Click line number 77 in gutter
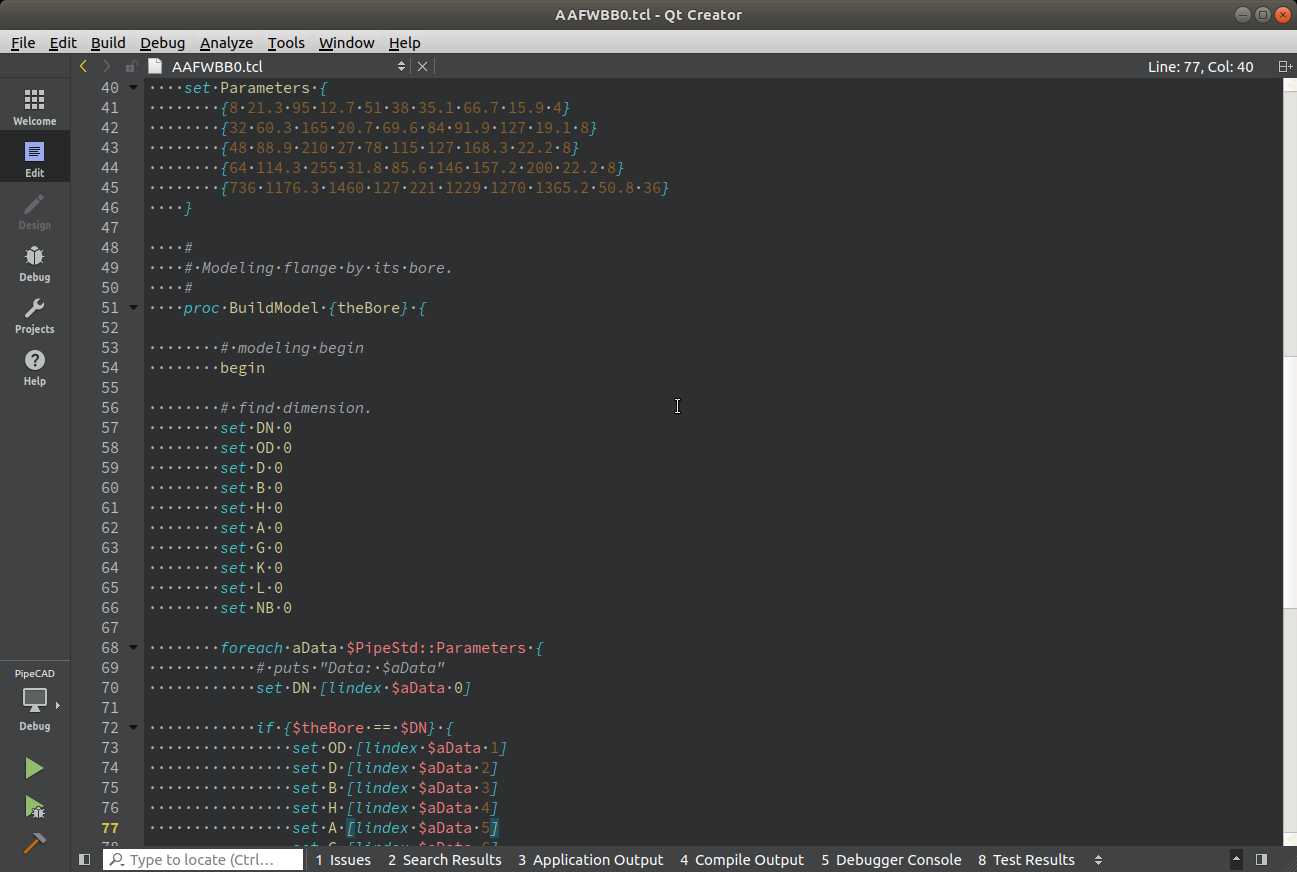The image size is (1297, 872). pyautogui.click(x=109, y=827)
